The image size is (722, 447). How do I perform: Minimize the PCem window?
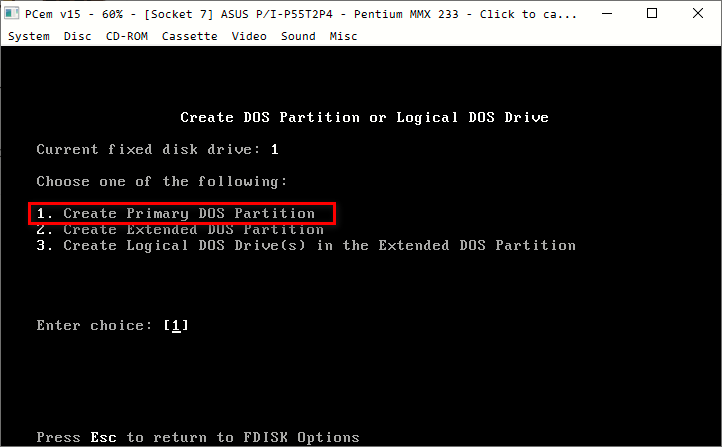(607, 14)
